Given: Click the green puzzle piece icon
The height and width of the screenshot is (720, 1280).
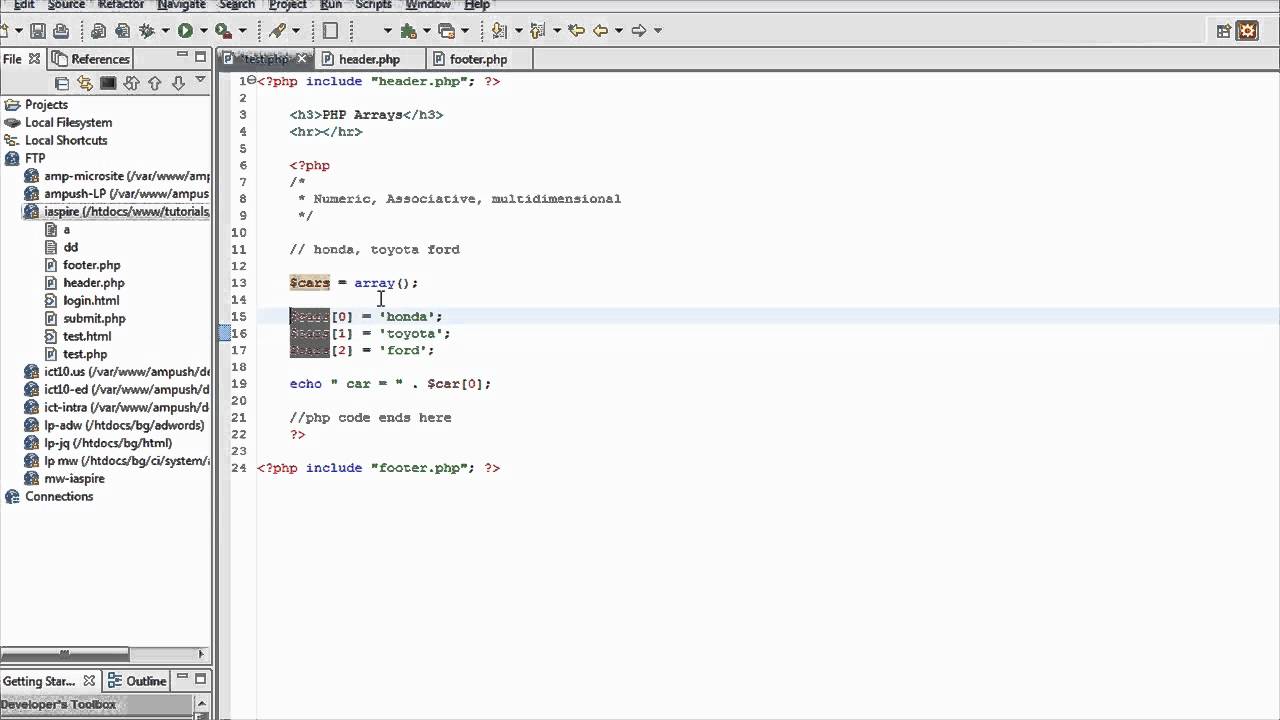Looking at the screenshot, I should (x=408, y=31).
